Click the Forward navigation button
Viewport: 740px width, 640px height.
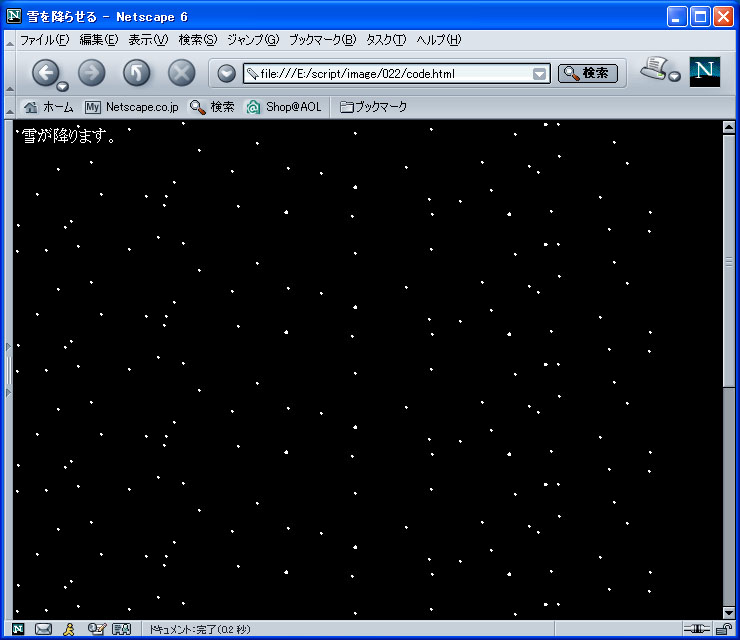click(x=92, y=73)
